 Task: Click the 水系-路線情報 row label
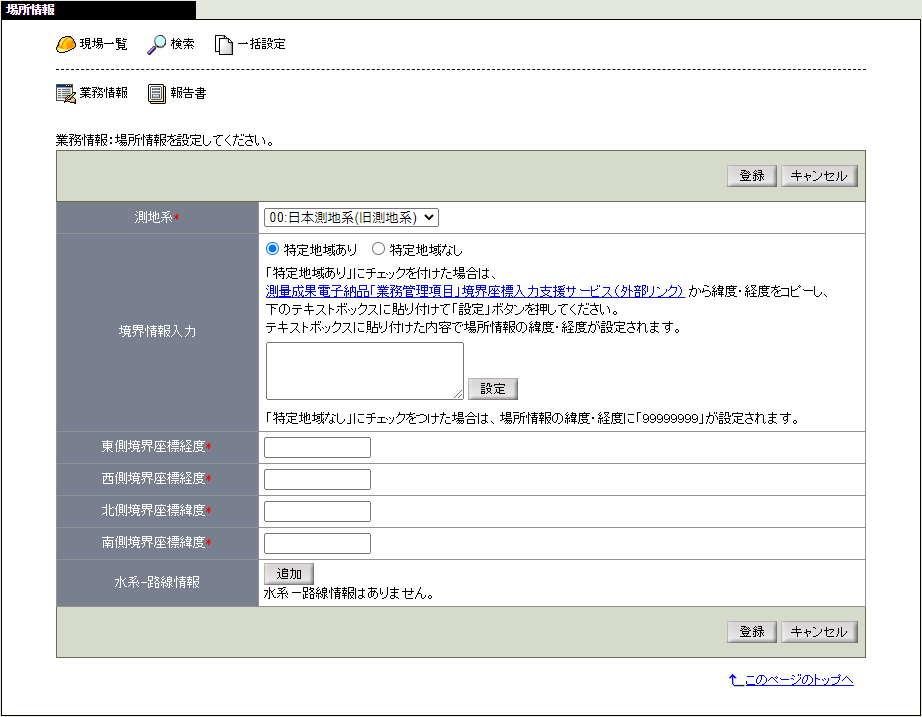click(x=157, y=582)
